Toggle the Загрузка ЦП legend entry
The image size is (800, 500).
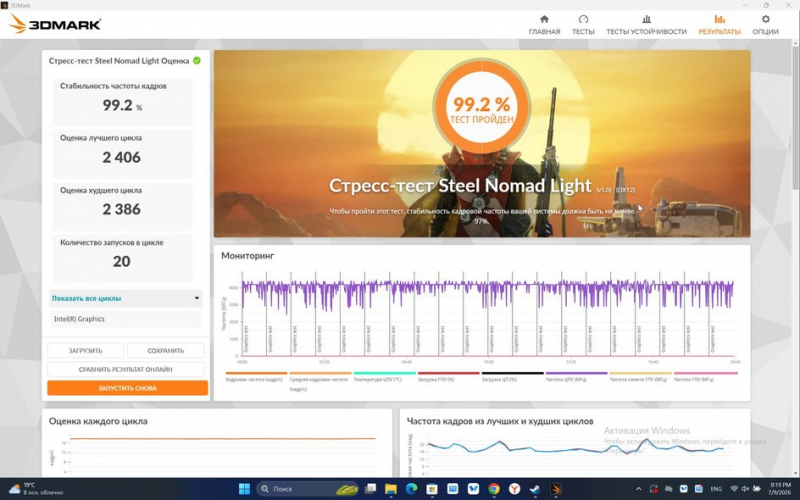click(512, 377)
